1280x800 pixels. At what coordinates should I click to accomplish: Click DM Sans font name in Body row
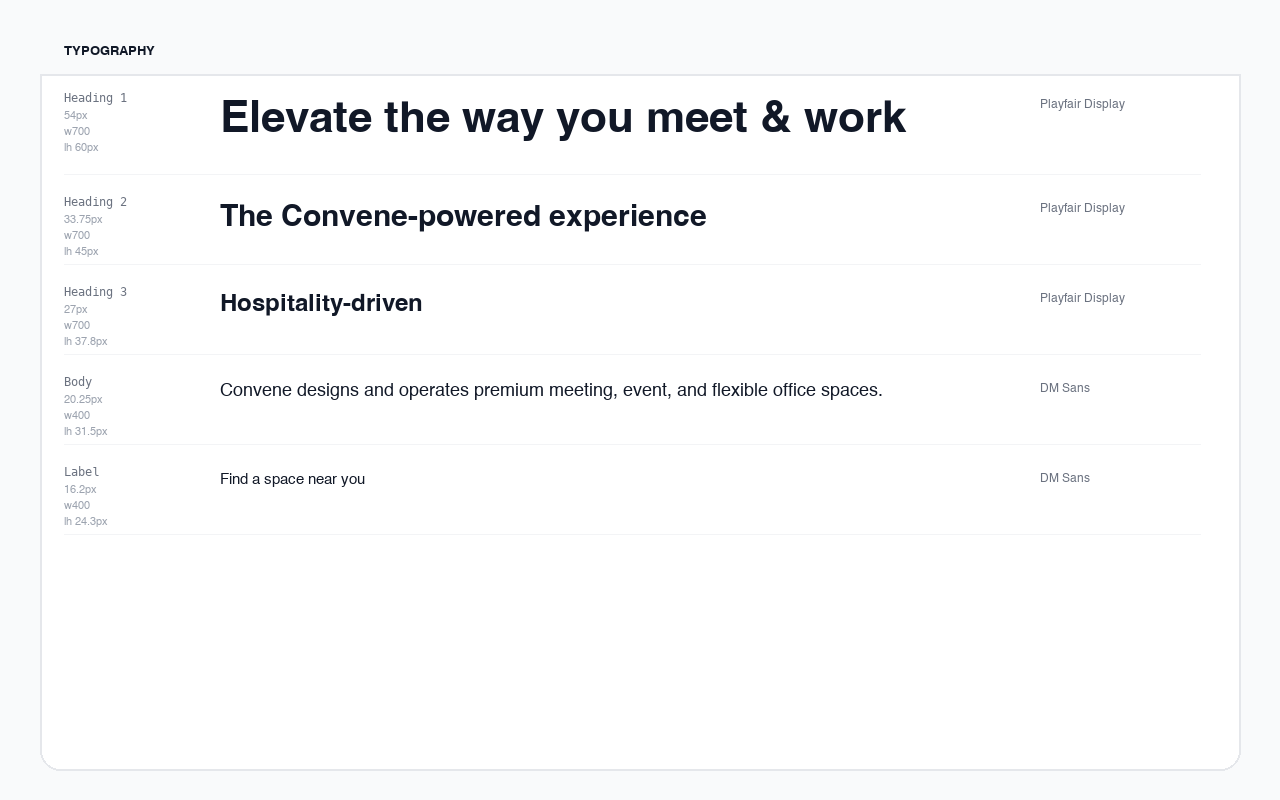coord(1065,388)
